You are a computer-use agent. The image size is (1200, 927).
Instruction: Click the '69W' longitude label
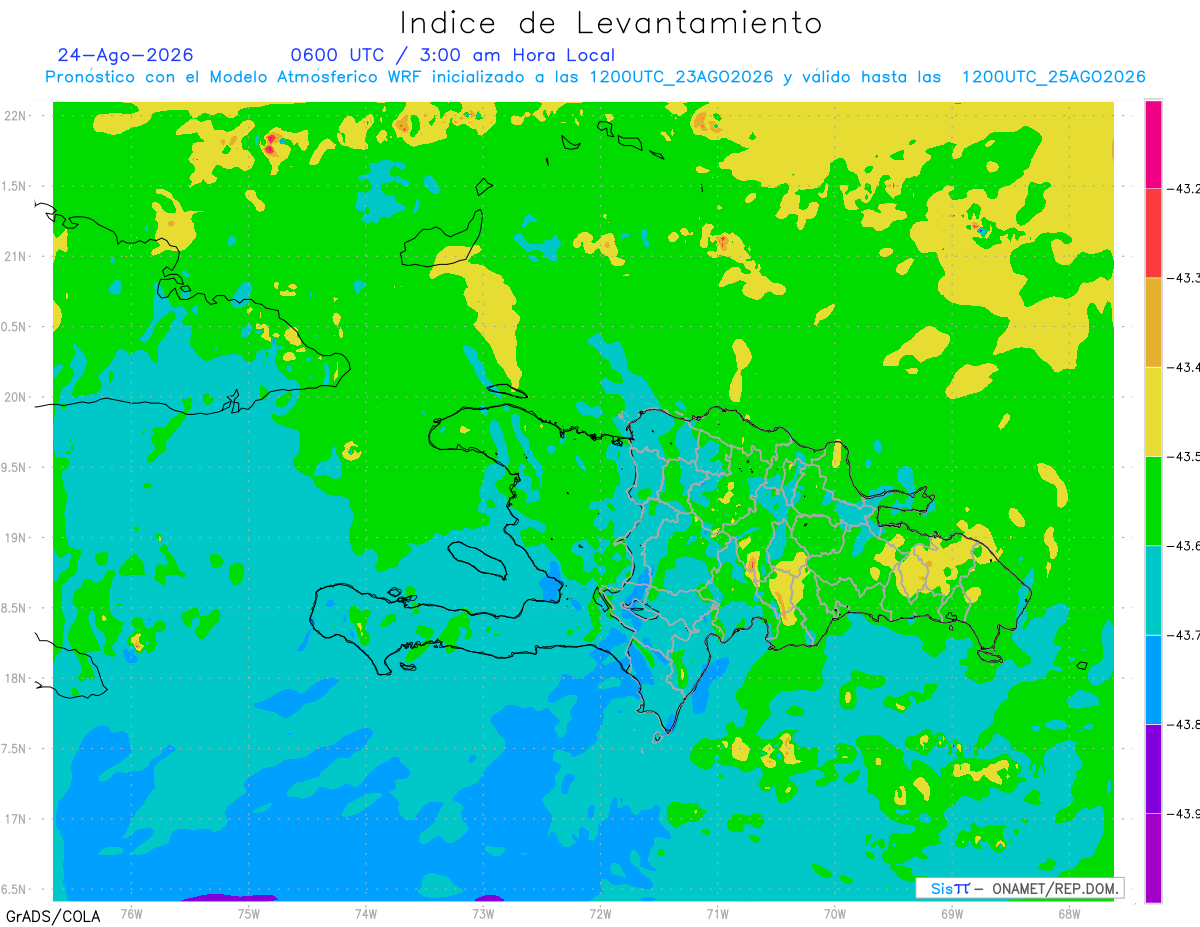tap(952, 913)
